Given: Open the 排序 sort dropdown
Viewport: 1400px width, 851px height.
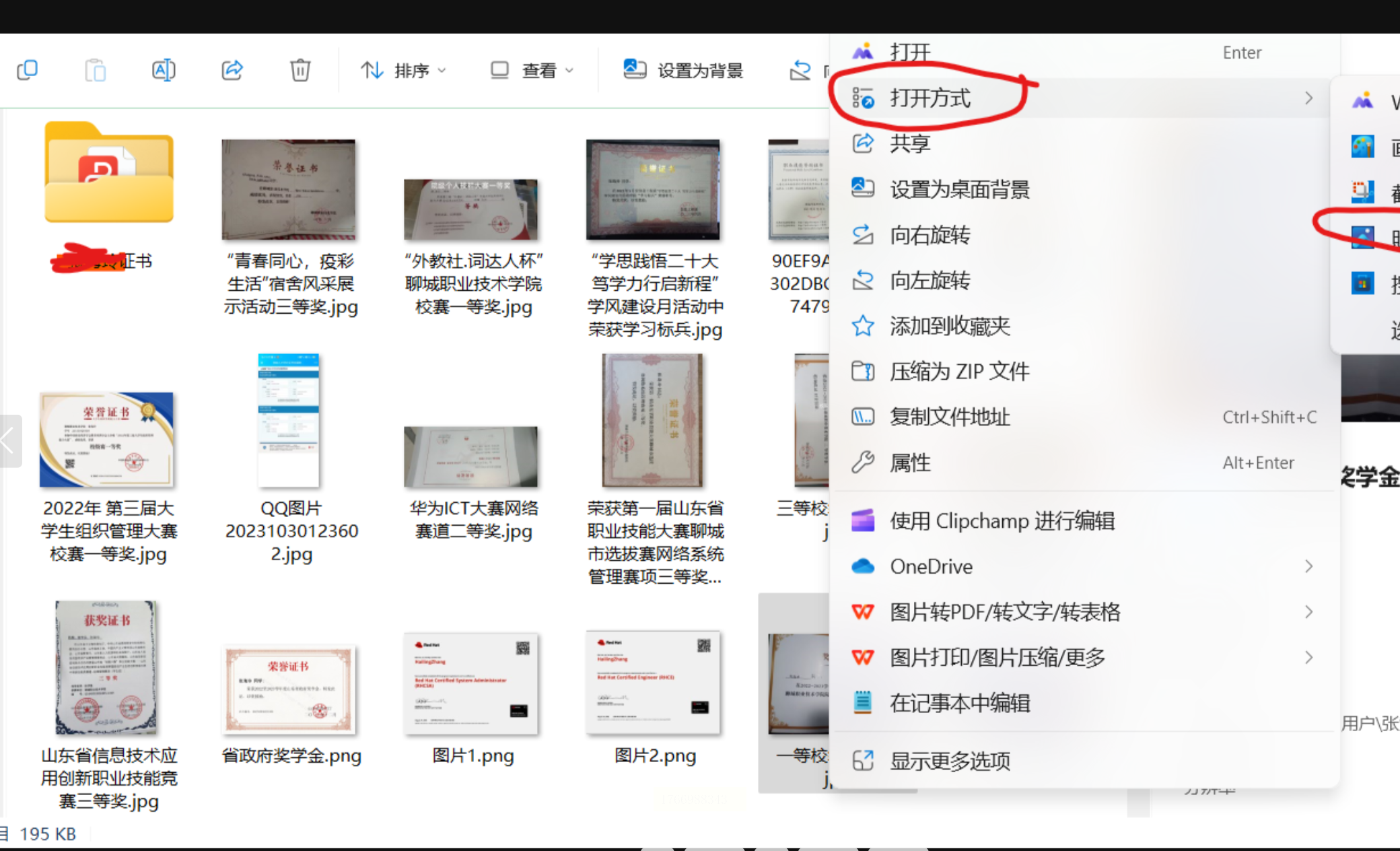Looking at the screenshot, I should (403, 70).
